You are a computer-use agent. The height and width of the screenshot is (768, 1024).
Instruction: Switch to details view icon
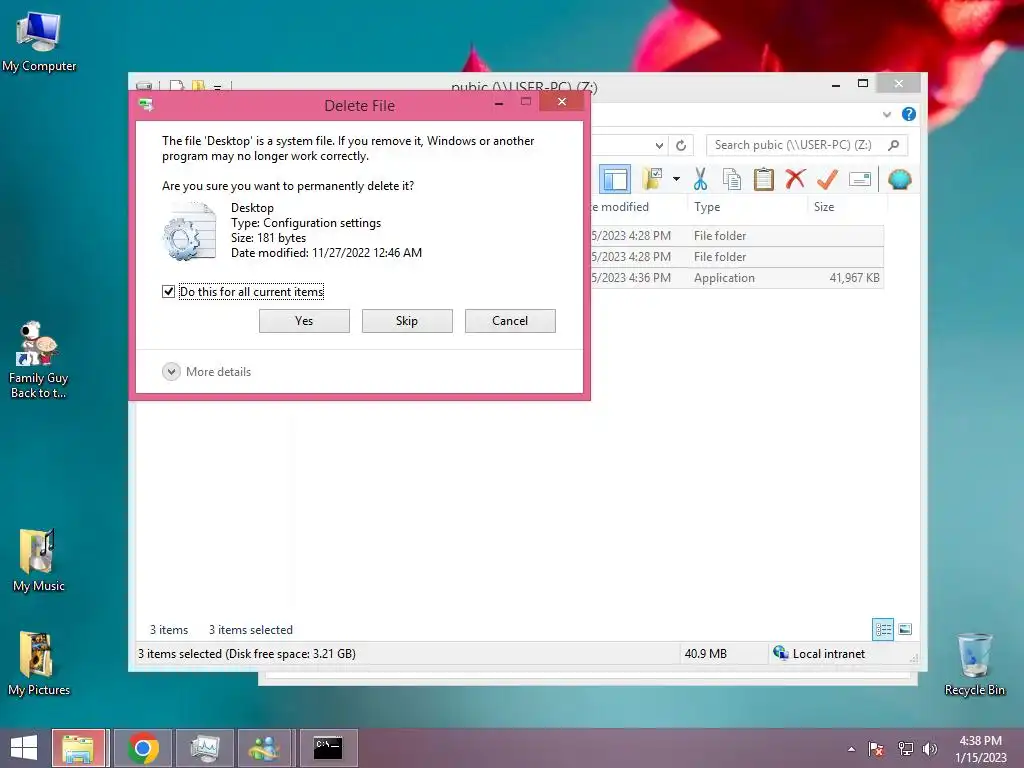coord(883,630)
